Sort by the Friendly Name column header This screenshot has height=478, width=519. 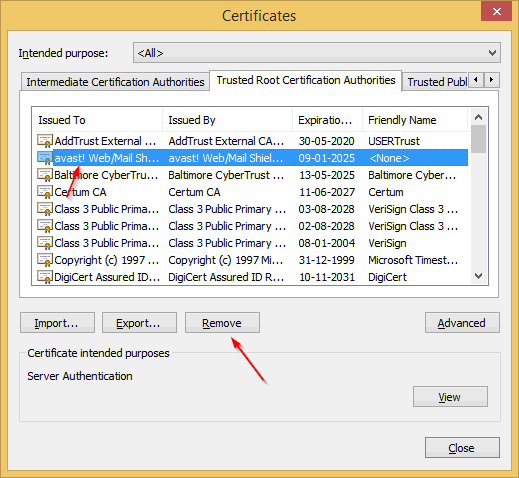pos(415,120)
